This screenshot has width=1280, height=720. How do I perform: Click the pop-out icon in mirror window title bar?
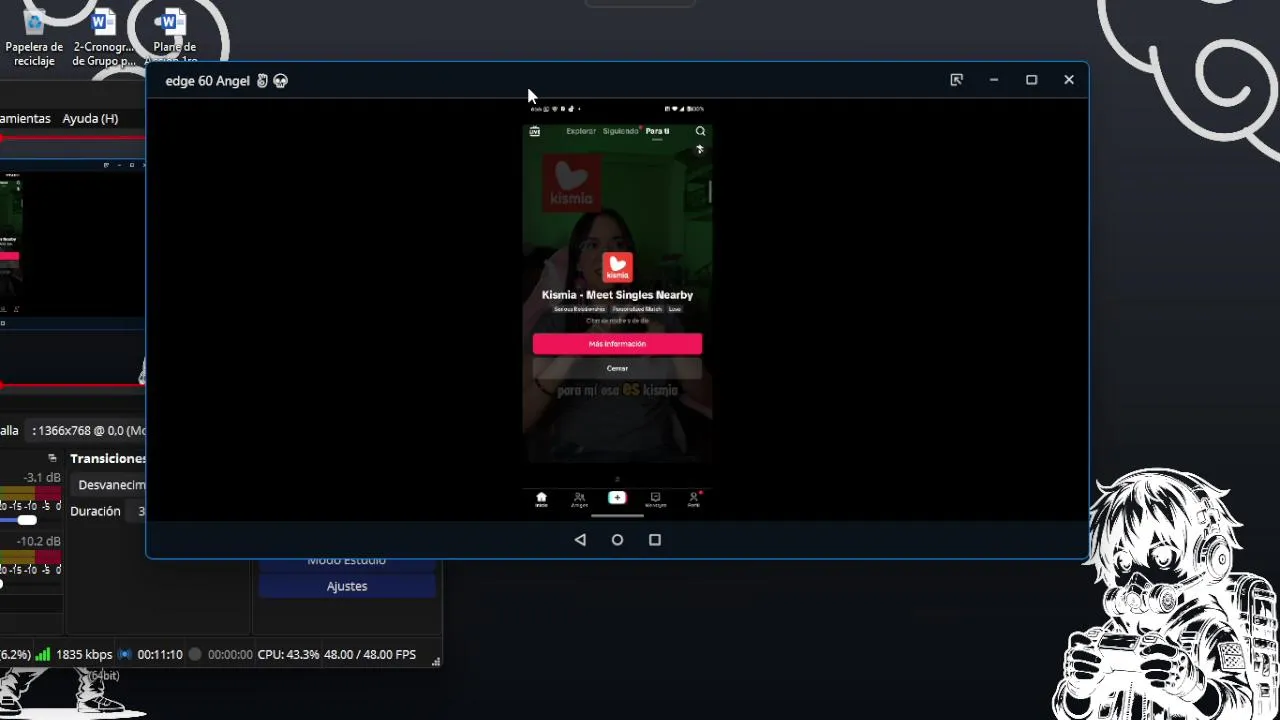coord(956,80)
